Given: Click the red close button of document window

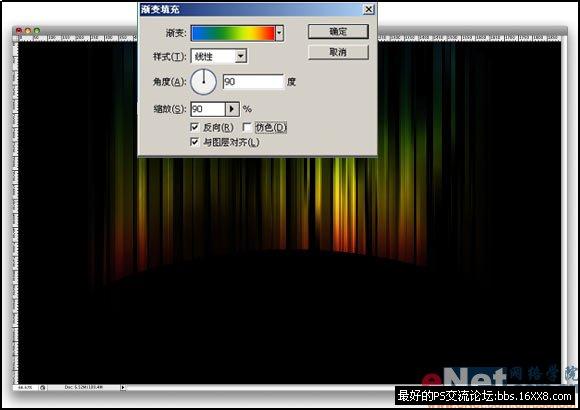Looking at the screenshot, I should (19, 30).
